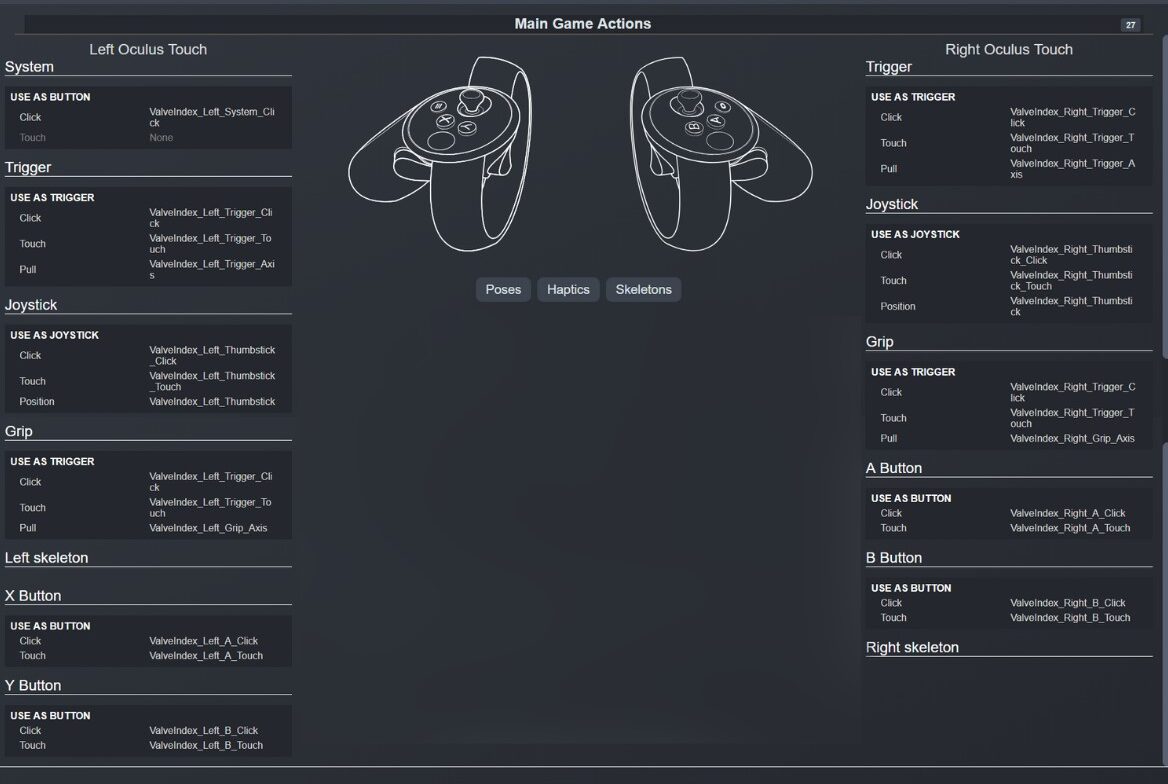The width and height of the screenshot is (1168, 784).
Task: Edit USE AS BUTTON mode under System
Action: click(x=50, y=97)
